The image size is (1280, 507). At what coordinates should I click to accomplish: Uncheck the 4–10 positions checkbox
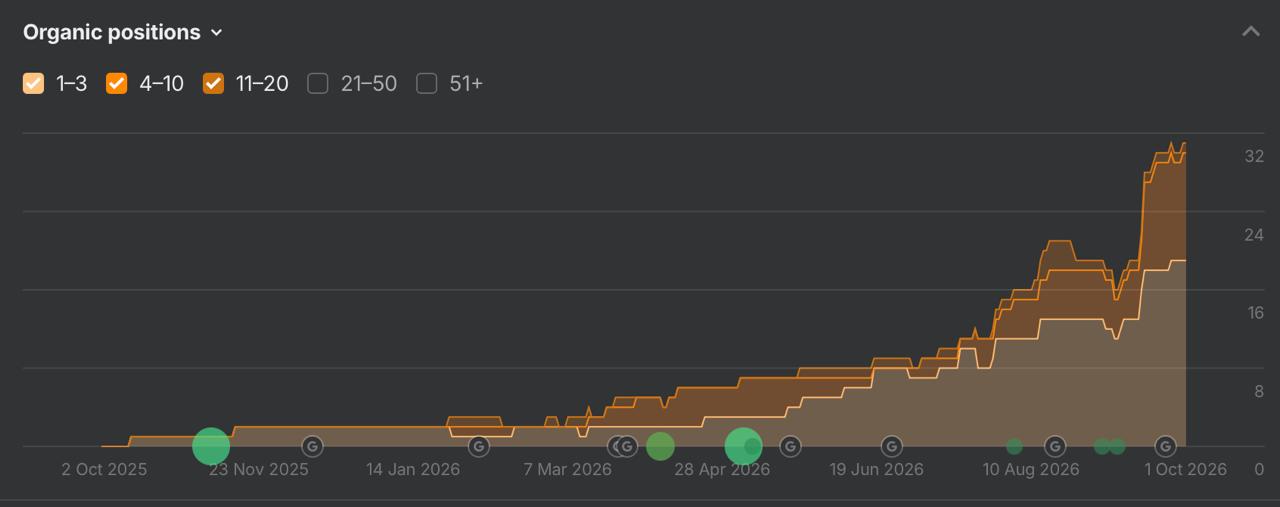click(117, 83)
